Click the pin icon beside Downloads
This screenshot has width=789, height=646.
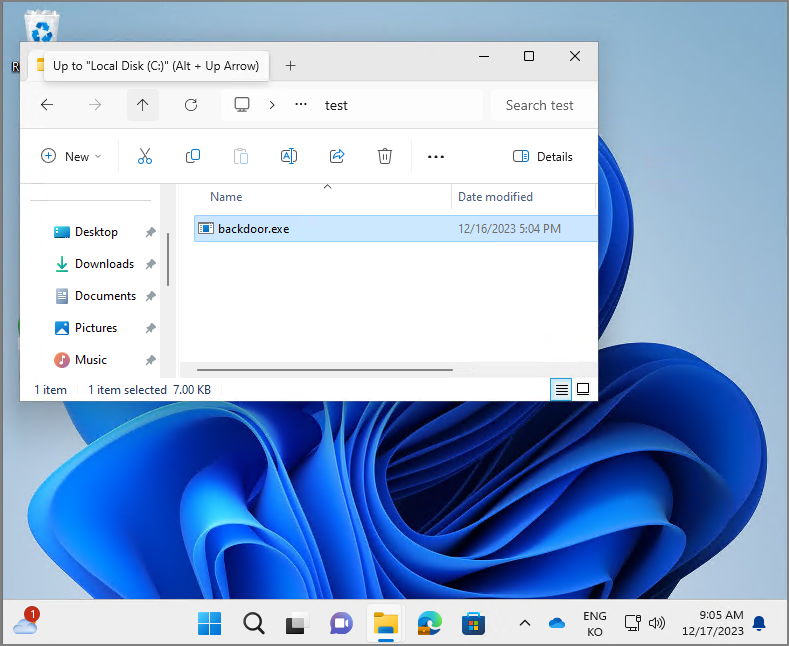click(x=150, y=264)
